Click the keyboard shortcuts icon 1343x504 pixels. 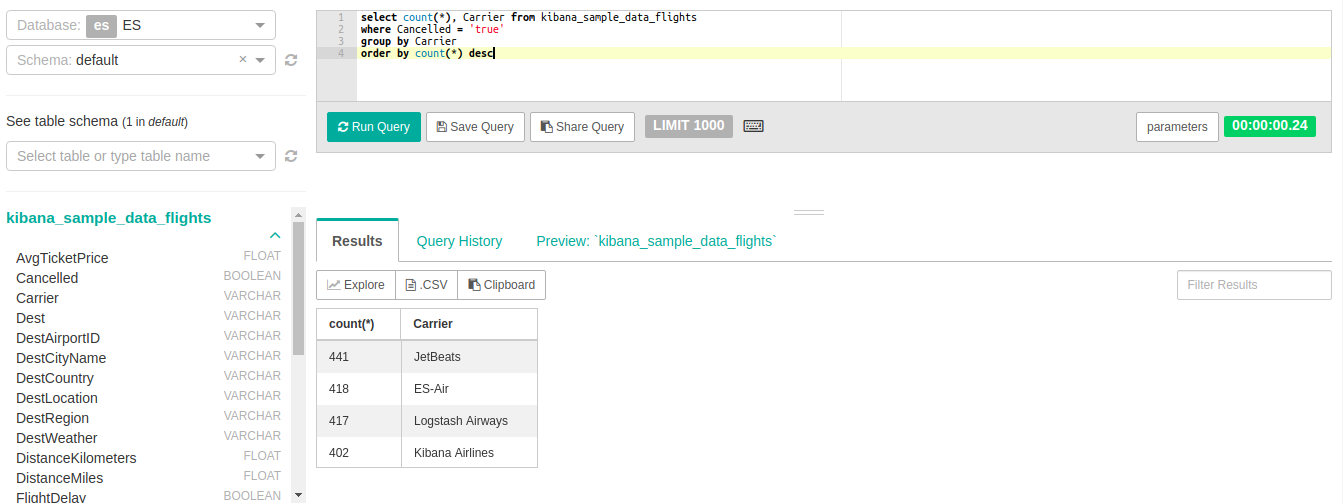coord(754,126)
